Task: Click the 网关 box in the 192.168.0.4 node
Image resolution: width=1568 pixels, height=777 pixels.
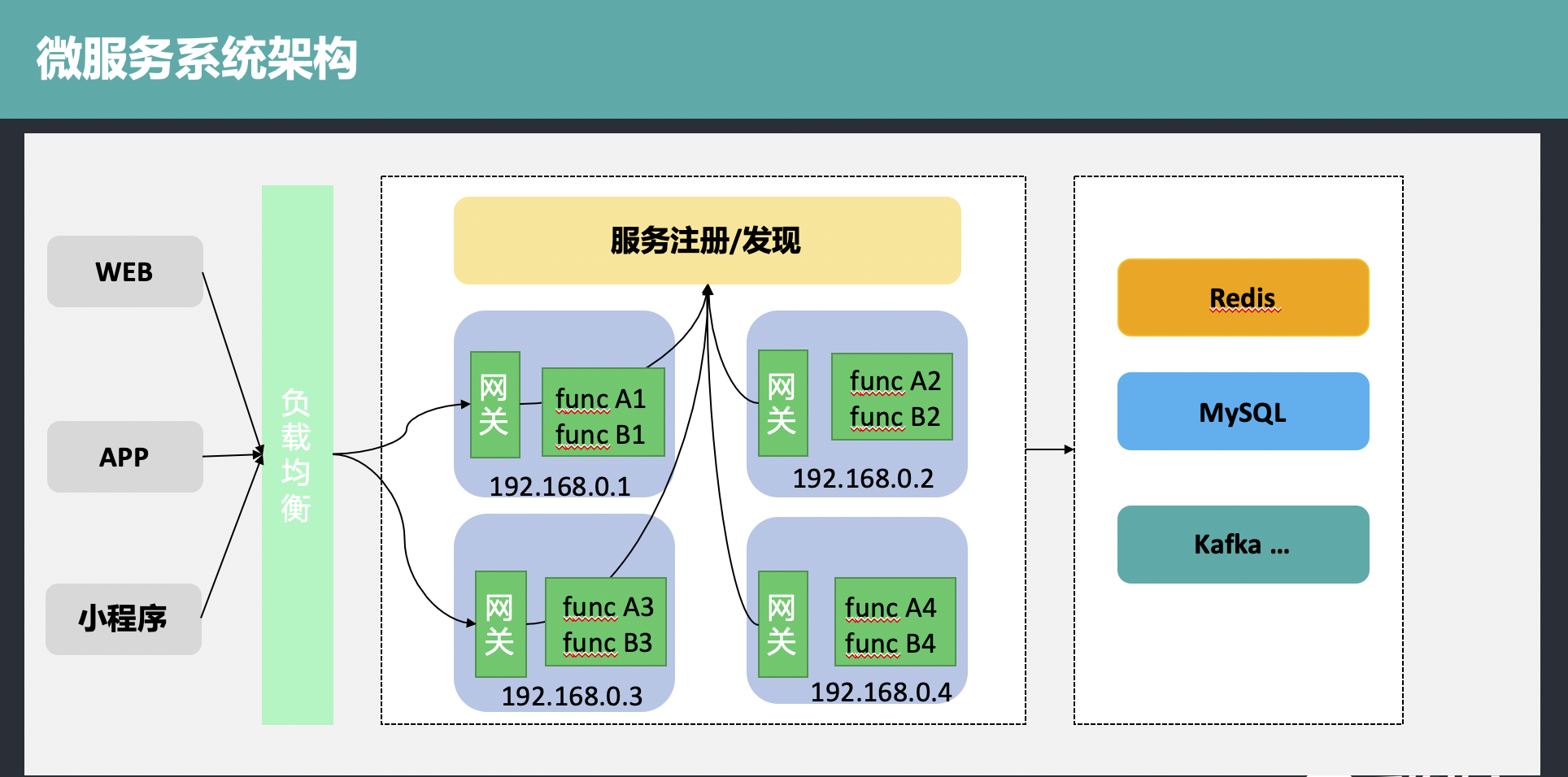Action: click(782, 624)
